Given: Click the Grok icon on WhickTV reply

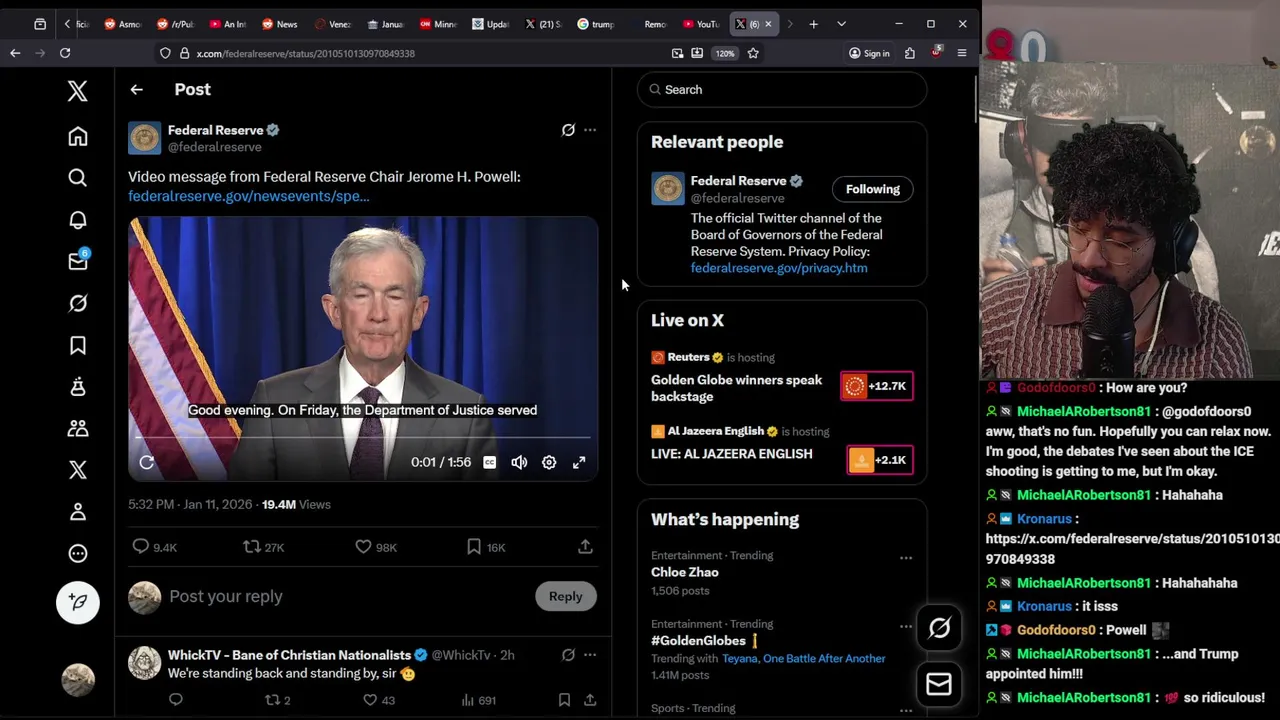Looking at the screenshot, I should tap(568, 655).
